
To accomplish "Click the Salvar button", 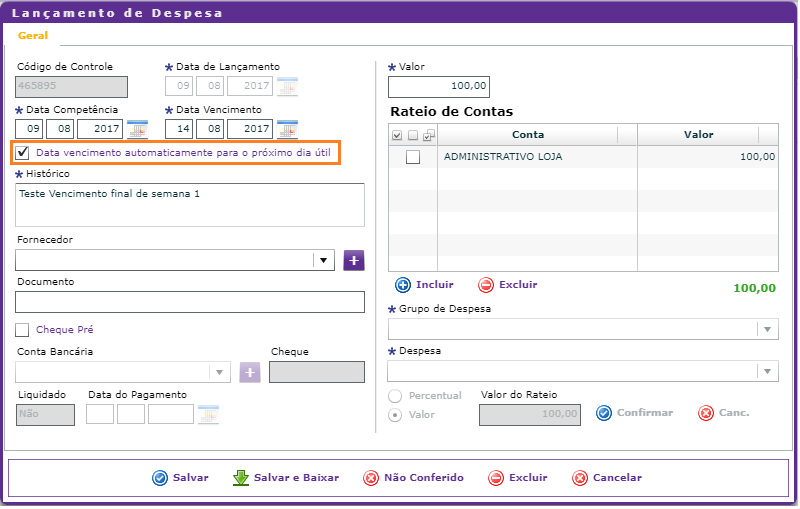I will (x=181, y=478).
